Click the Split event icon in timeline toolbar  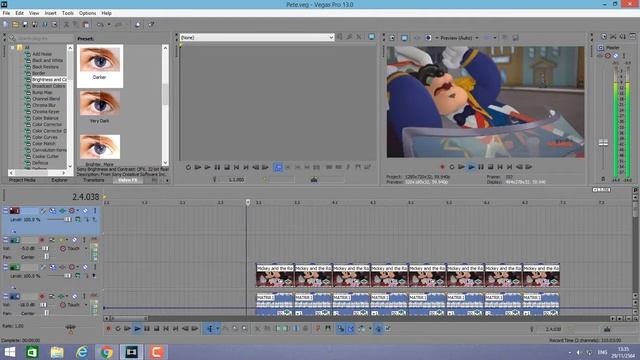(296, 329)
